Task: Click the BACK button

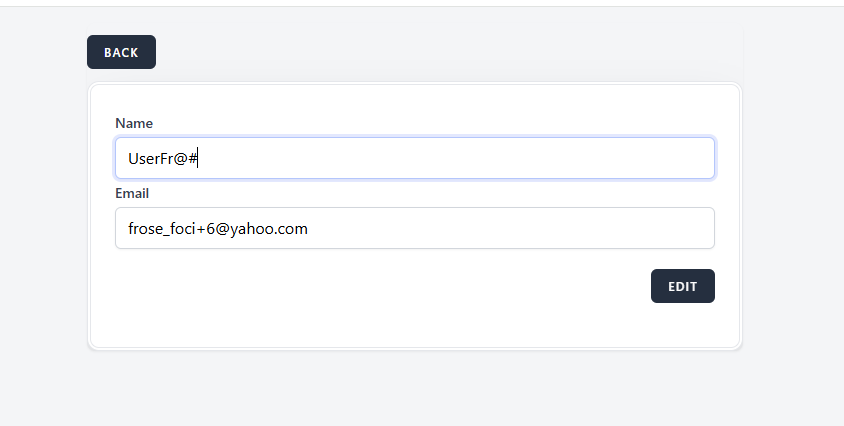Action: [x=121, y=52]
